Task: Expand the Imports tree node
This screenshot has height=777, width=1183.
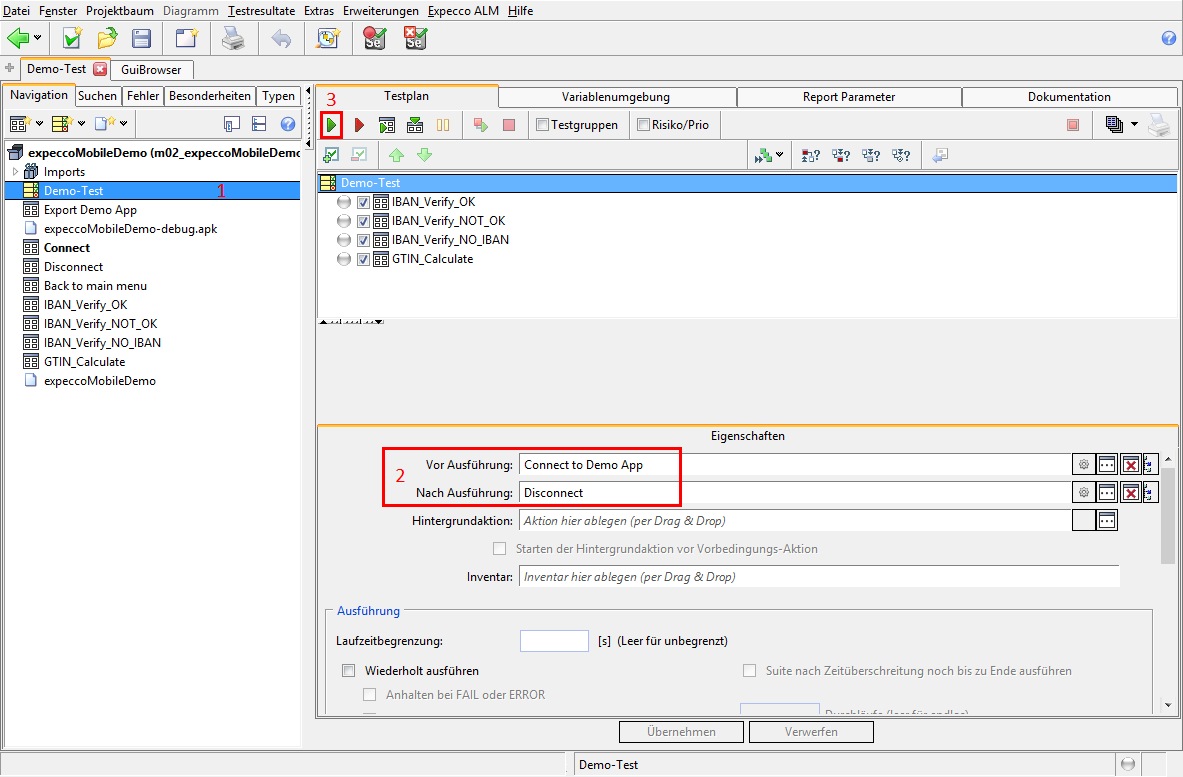Action: (x=15, y=172)
